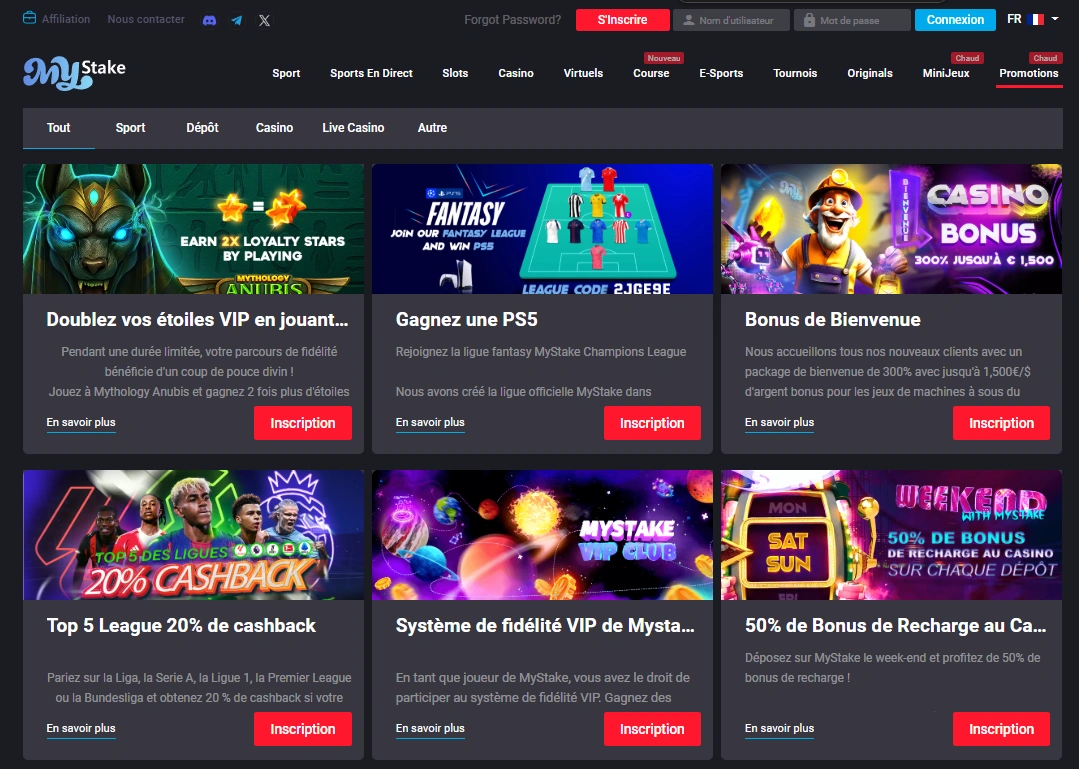Image resolution: width=1079 pixels, height=769 pixels.
Task: Click the French flag icon
Action: tap(1036, 19)
